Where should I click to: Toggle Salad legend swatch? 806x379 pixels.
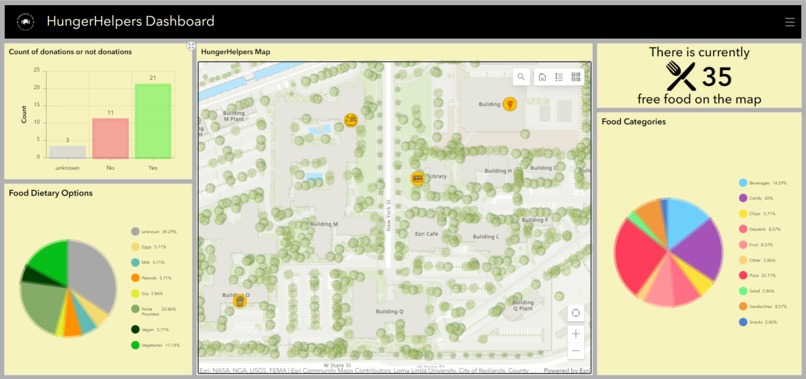point(743,291)
